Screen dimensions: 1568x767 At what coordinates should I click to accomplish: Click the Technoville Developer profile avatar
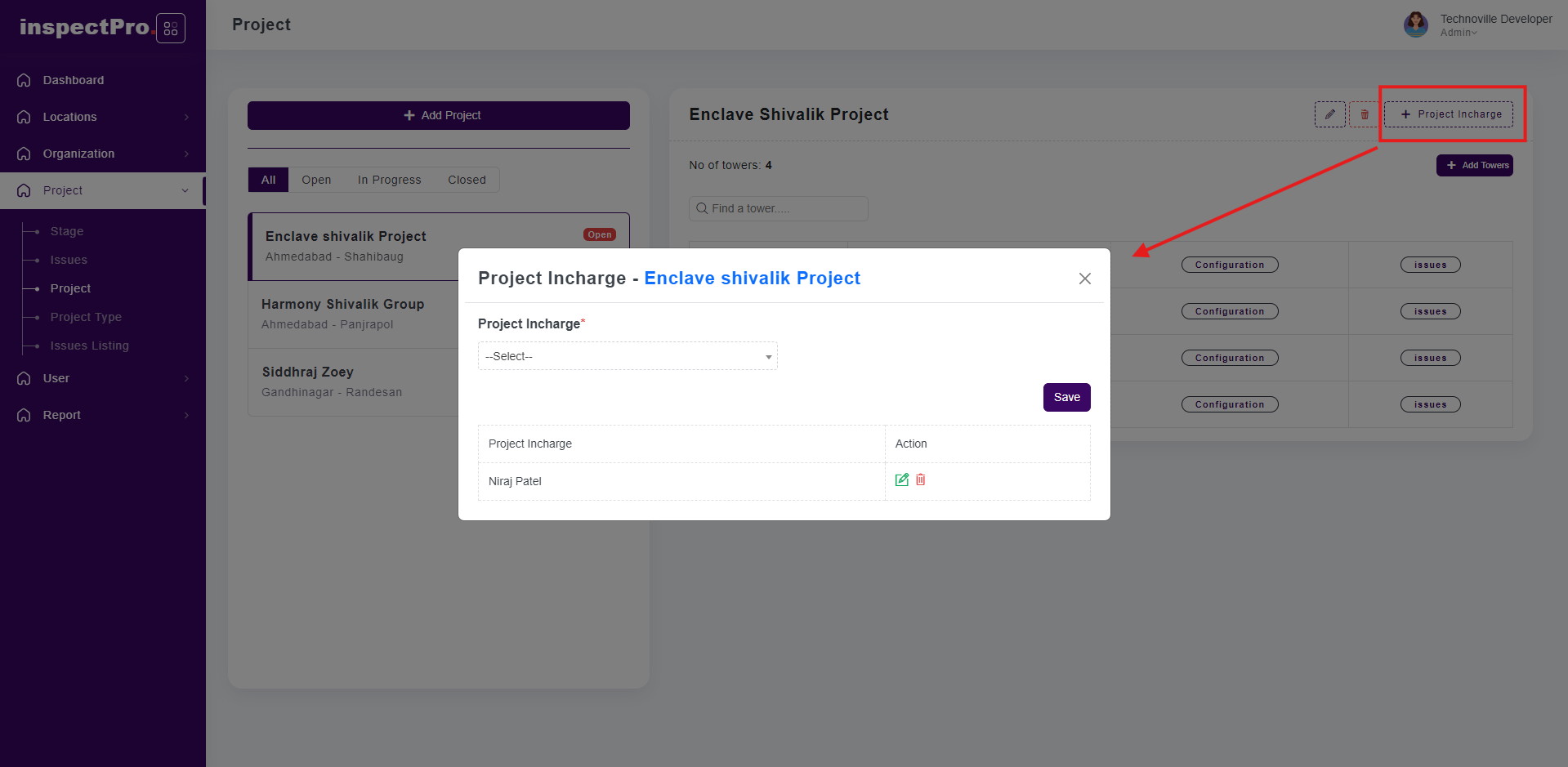coord(1416,25)
